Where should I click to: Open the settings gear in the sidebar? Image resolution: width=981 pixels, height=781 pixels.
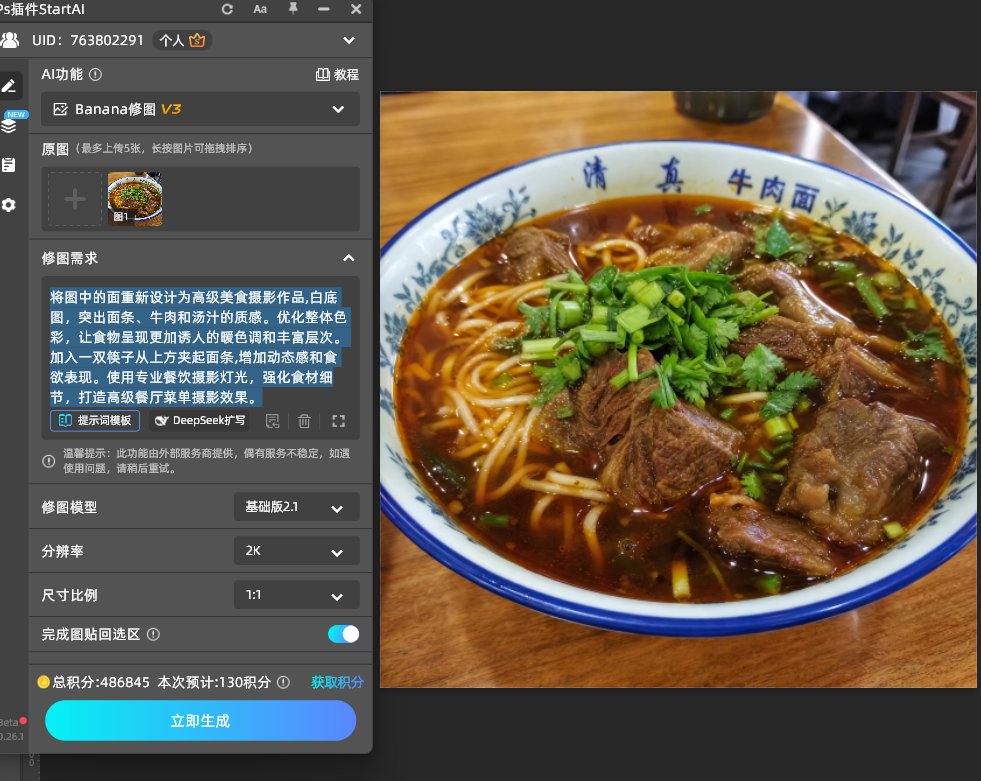click(9, 205)
